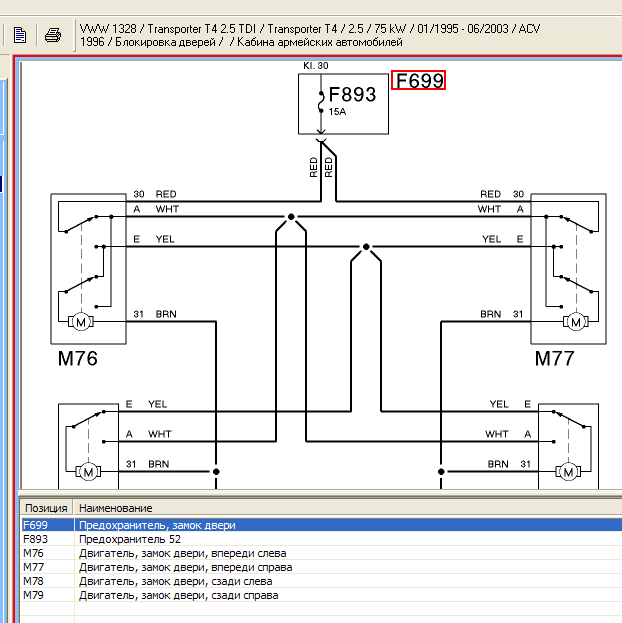Image resolution: width=622 pixels, height=623 pixels.
Task: Sort by the Позиция column header
Action: 47,508
